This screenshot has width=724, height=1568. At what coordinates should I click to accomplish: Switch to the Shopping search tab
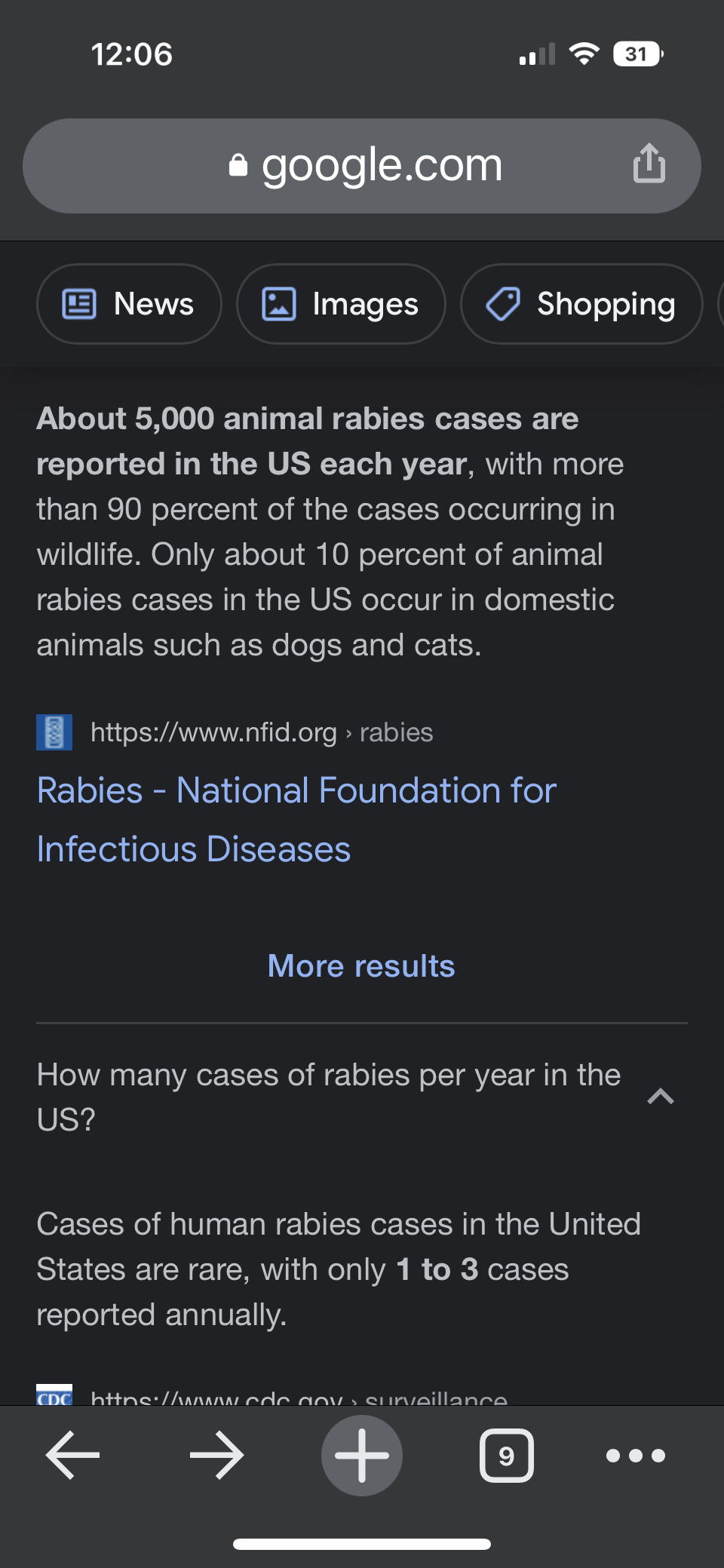click(581, 304)
